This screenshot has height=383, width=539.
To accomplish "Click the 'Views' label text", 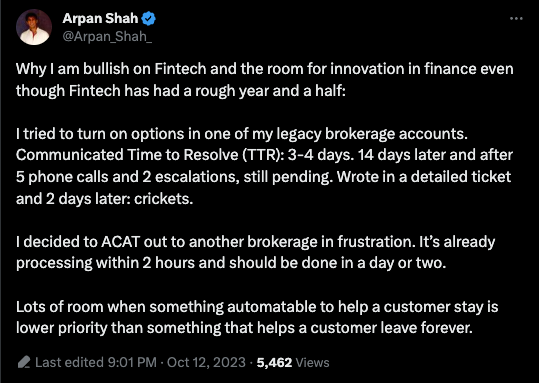I will pos(312,362).
